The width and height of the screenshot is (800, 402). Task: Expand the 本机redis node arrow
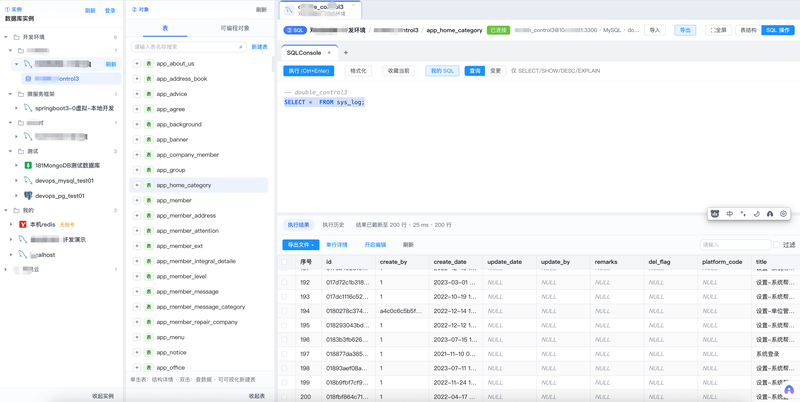tap(11, 224)
